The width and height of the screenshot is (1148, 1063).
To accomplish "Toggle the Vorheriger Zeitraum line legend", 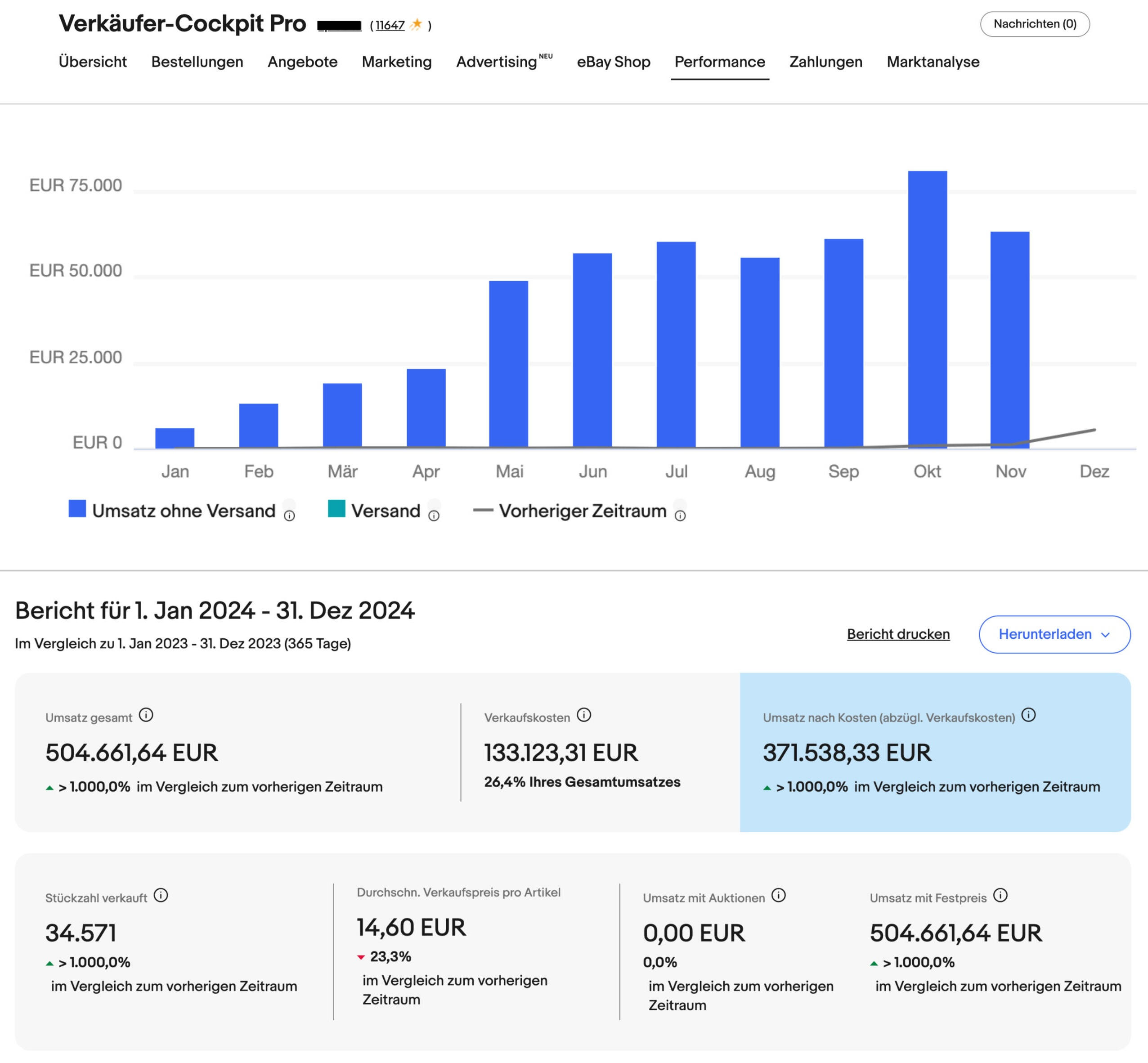I will point(483,510).
